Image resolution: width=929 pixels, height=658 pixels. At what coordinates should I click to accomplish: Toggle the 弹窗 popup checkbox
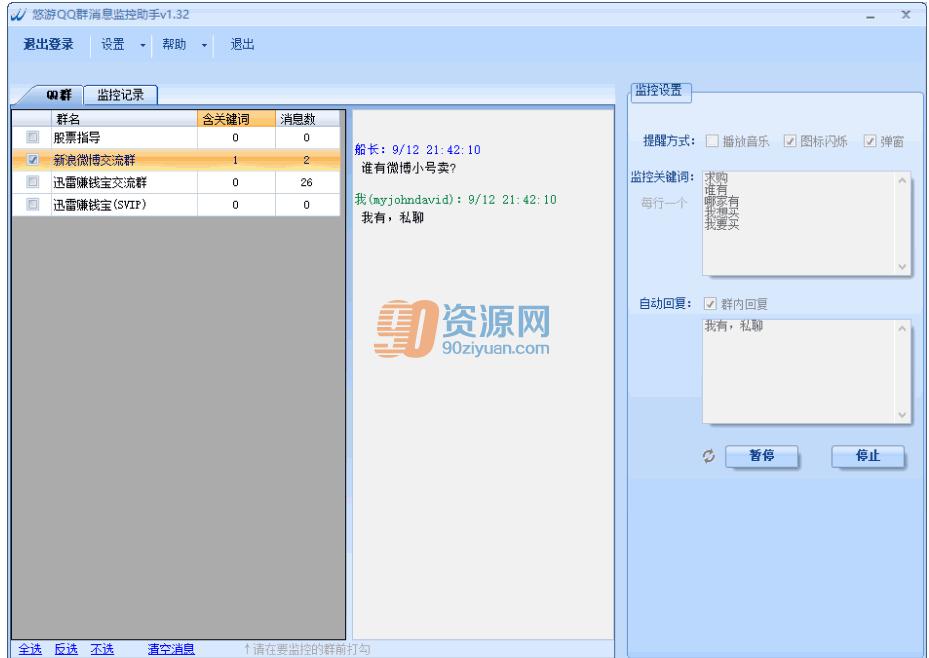(x=870, y=141)
